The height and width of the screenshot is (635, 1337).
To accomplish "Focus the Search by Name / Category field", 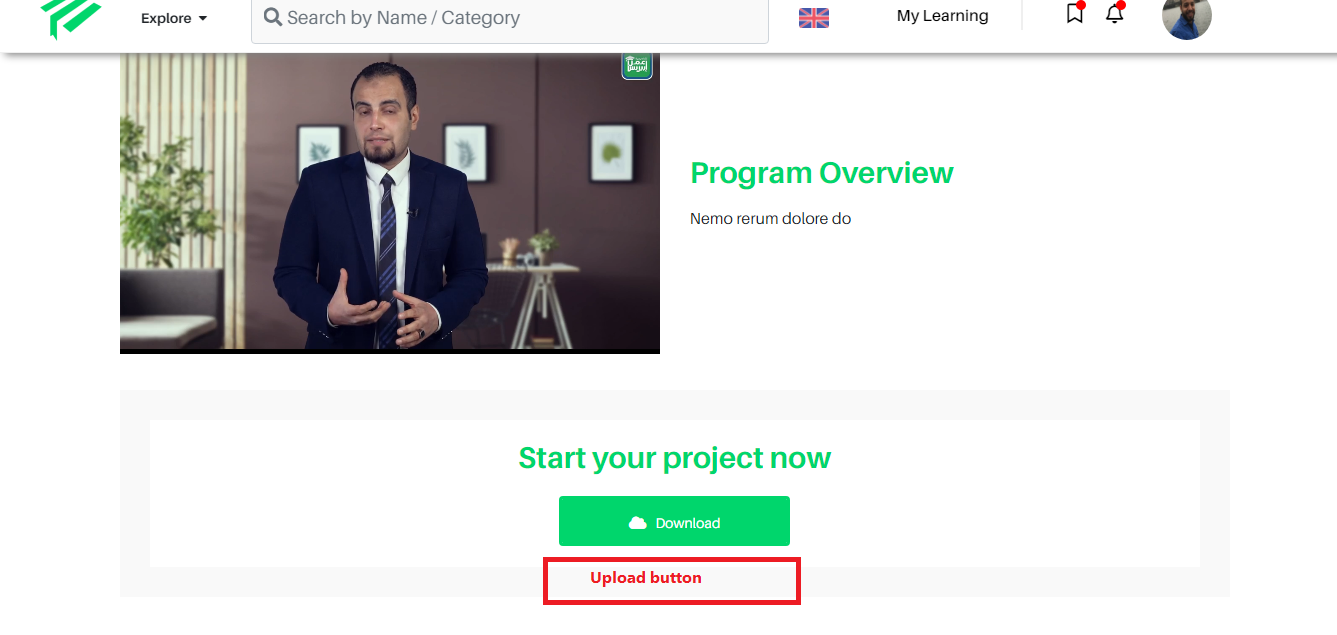I will (510, 19).
